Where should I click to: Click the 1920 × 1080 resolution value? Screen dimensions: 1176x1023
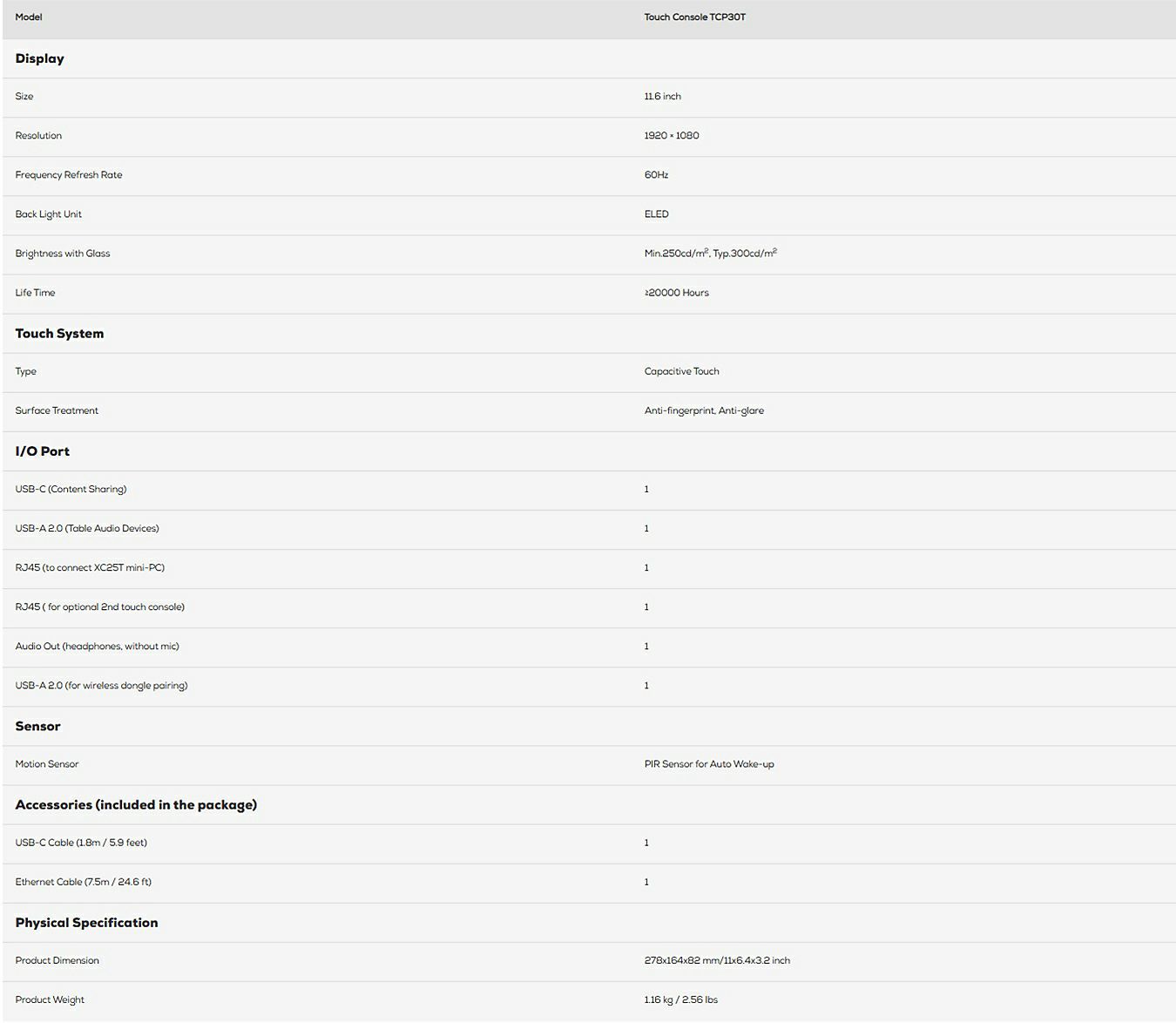coord(671,136)
